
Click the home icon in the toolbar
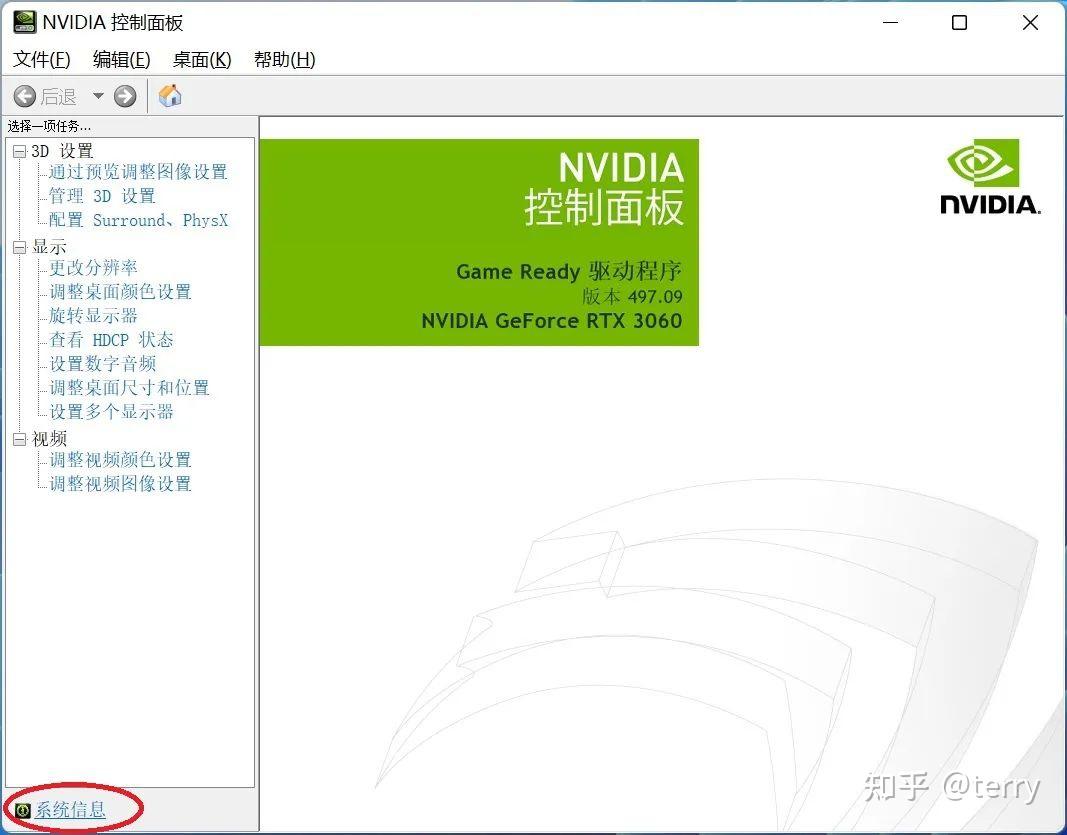click(x=168, y=96)
